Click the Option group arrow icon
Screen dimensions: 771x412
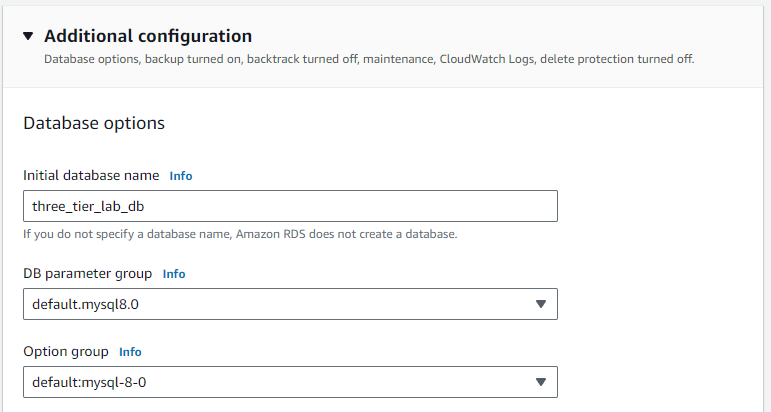click(541, 382)
